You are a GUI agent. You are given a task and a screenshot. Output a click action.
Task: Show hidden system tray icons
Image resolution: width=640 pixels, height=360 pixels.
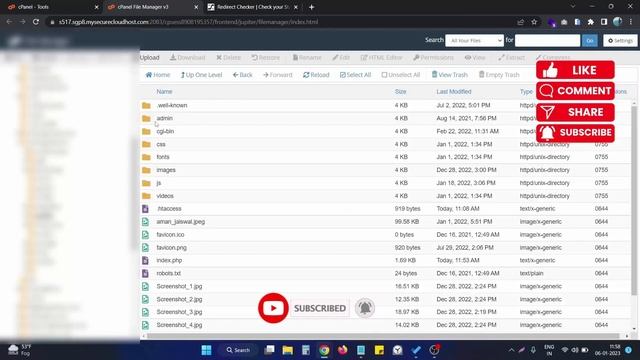(x=511, y=350)
